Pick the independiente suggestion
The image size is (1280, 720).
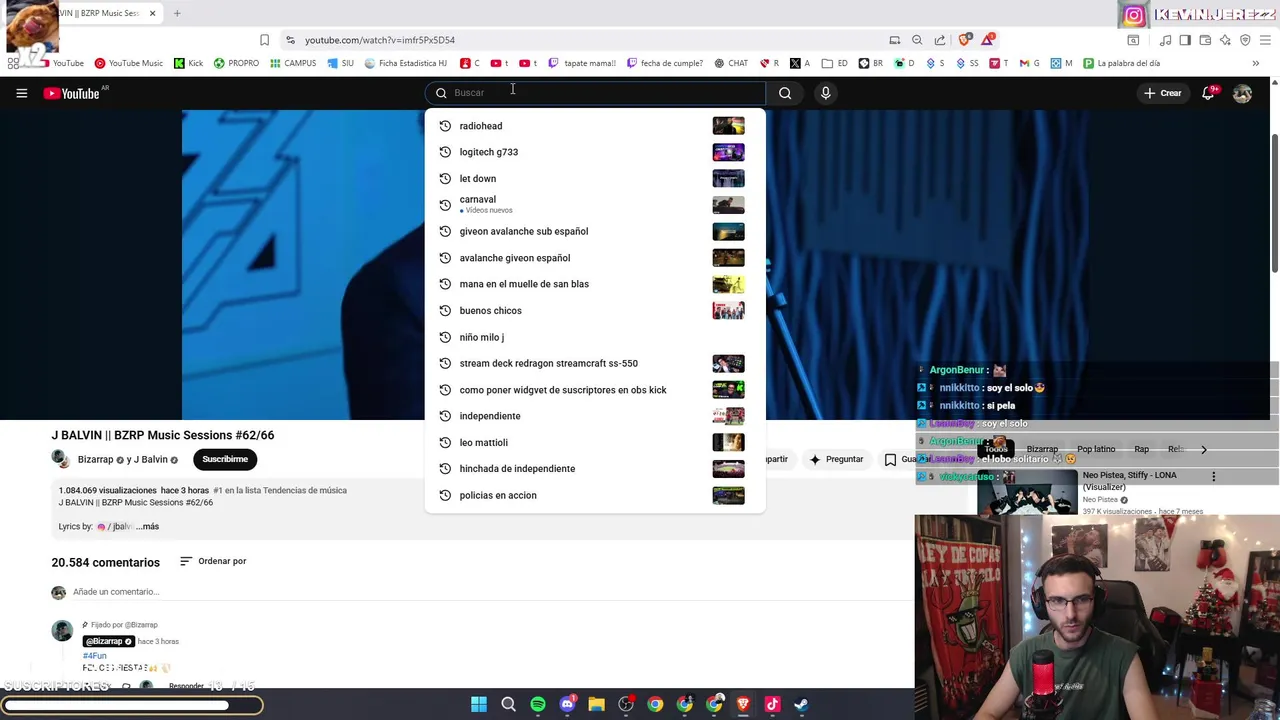click(595, 416)
